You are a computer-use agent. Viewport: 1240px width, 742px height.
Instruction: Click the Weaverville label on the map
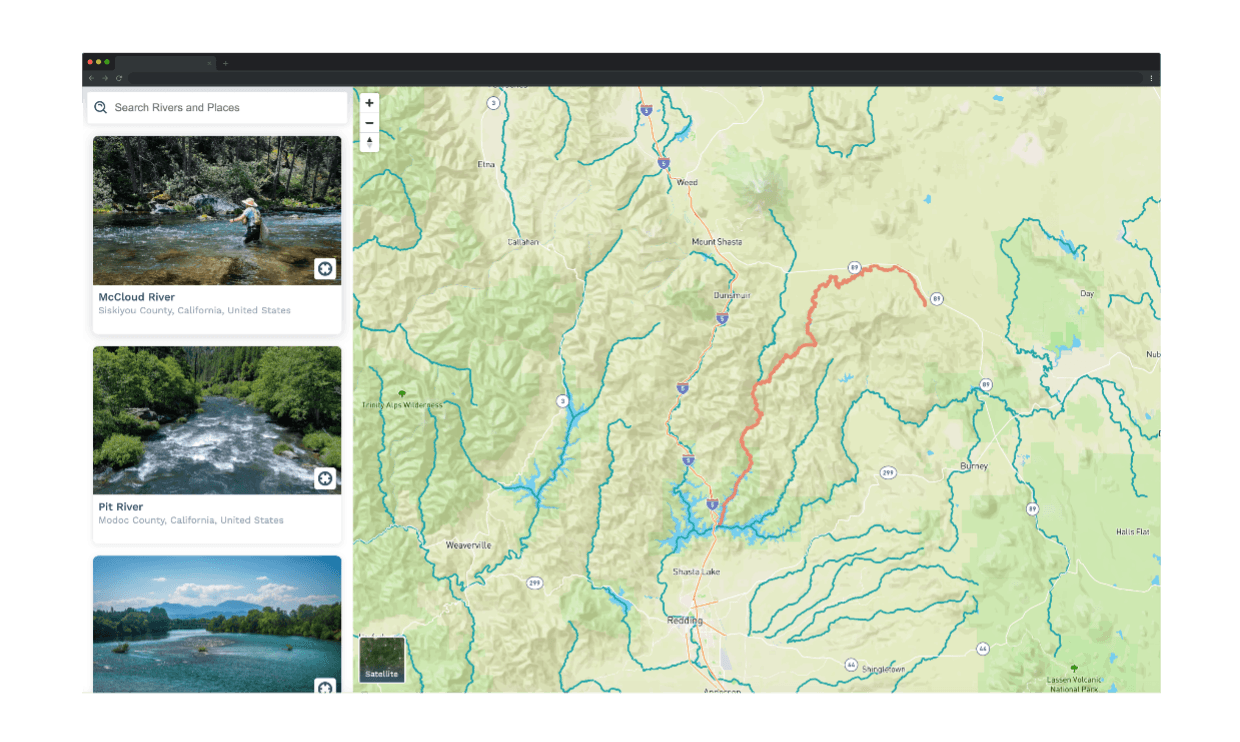tap(469, 545)
